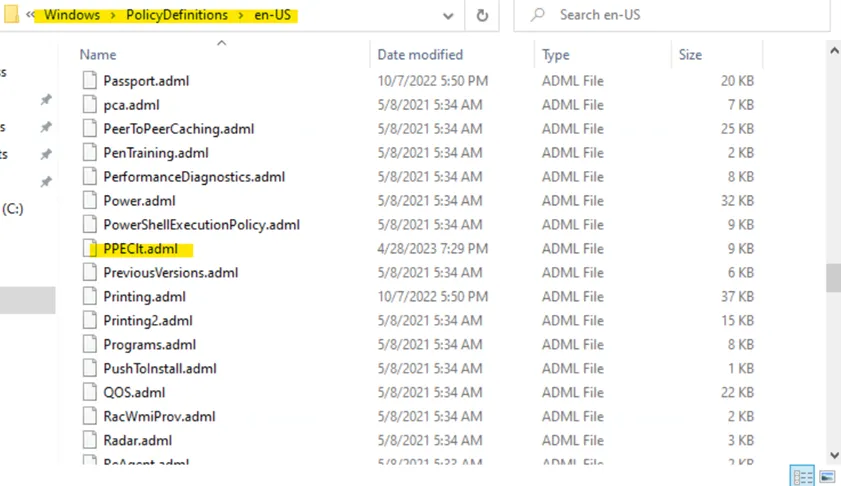Click the PreviousVersions.adml file icon
This screenshot has width=841, height=486.
click(90, 273)
